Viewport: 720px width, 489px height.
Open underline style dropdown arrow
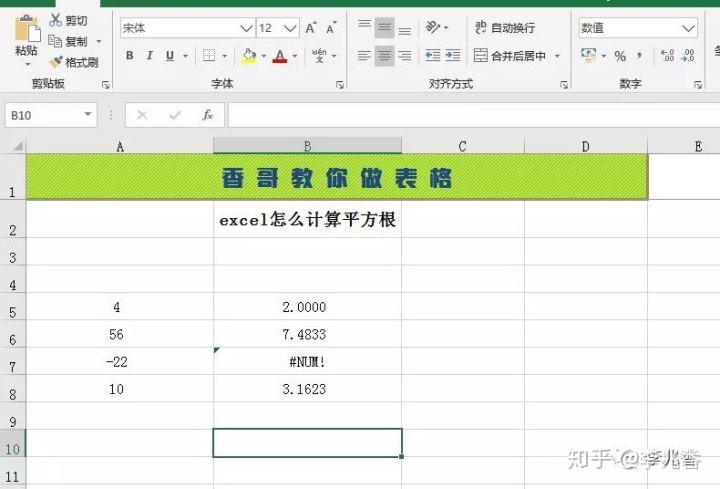pyautogui.click(x=186, y=56)
